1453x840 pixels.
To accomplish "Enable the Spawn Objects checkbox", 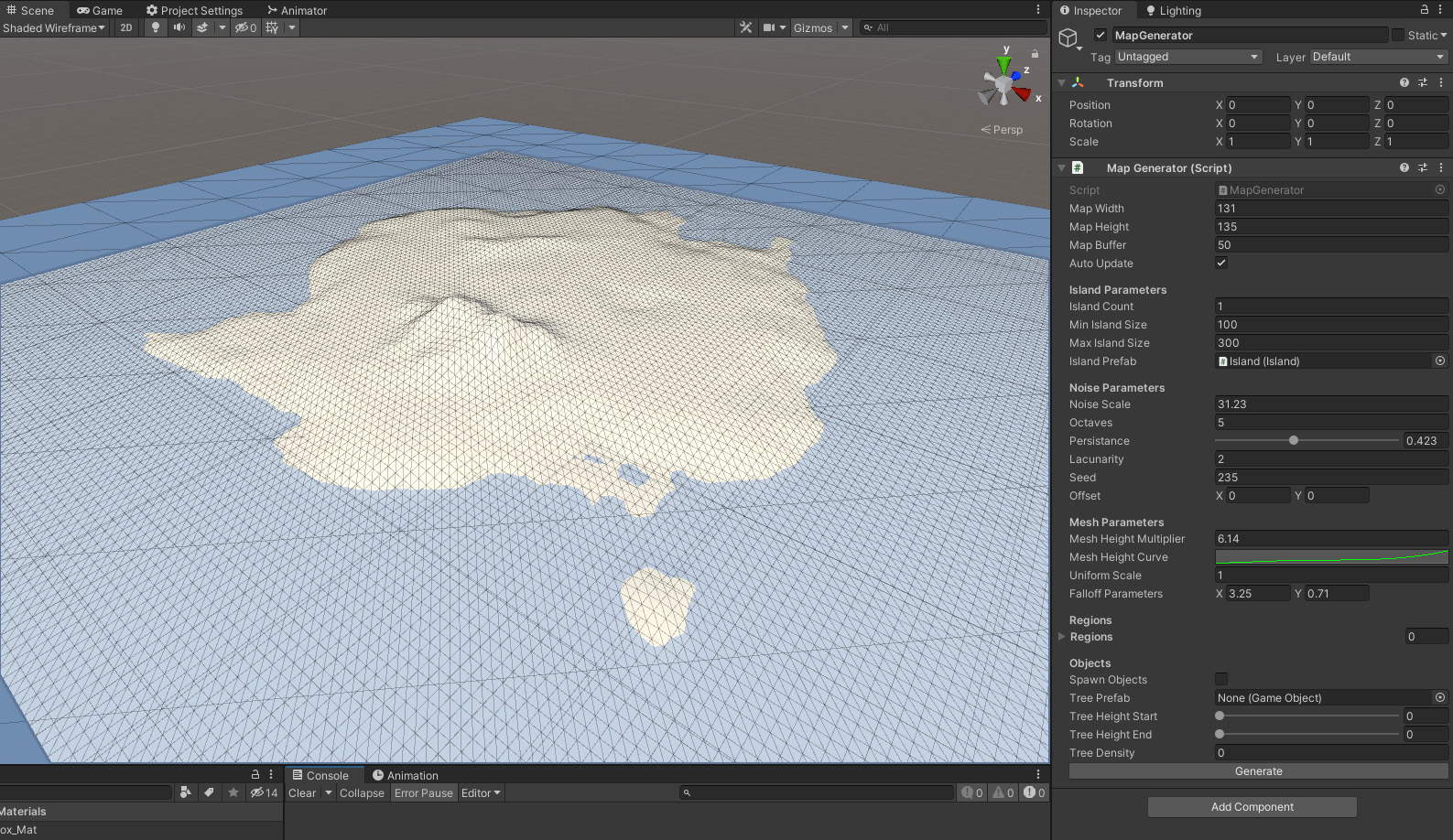I will click(1221, 679).
